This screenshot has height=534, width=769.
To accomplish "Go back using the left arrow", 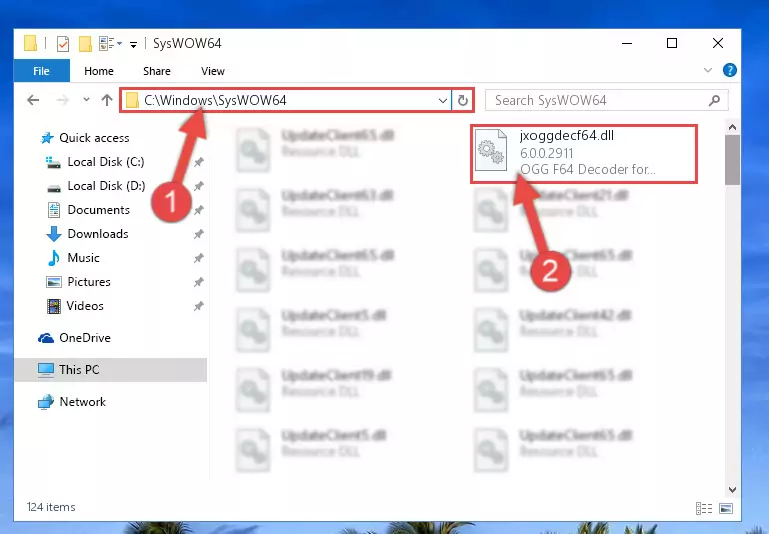I will (x=33, y=100).
